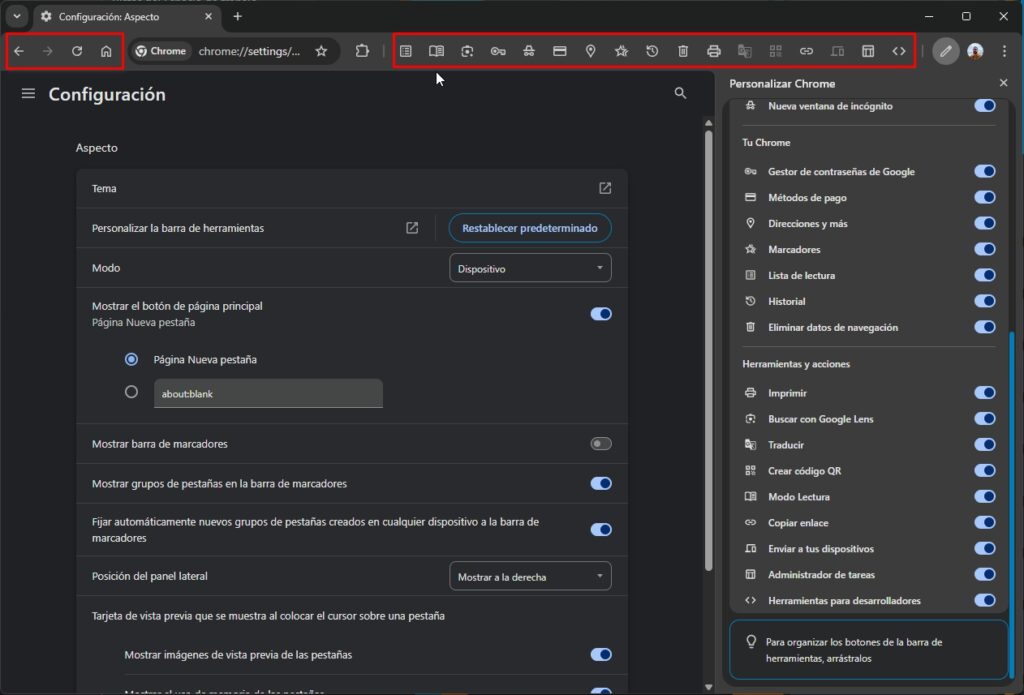Open the Extensions puzzle icon

click(x=362, y=51)
